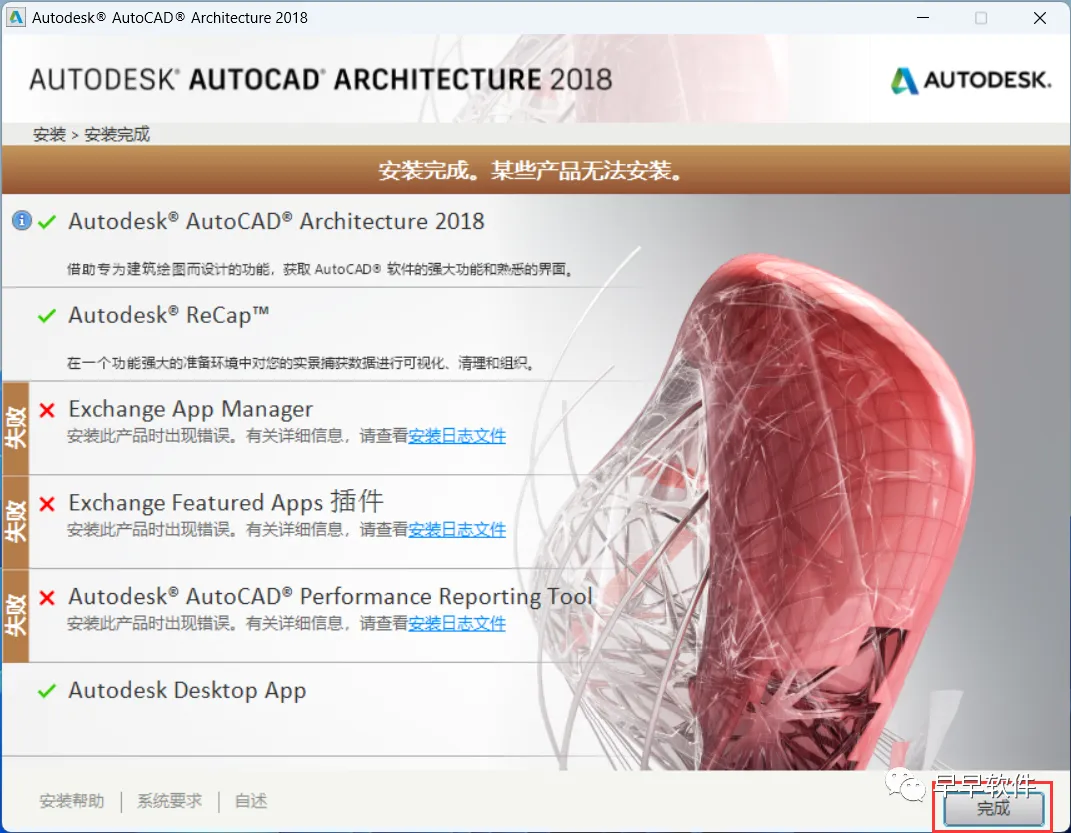This screenshot has width=1071, height=833.
Task: Open 安装日志文件 link for Performance Reporting Tool
Action: point(457,623)
